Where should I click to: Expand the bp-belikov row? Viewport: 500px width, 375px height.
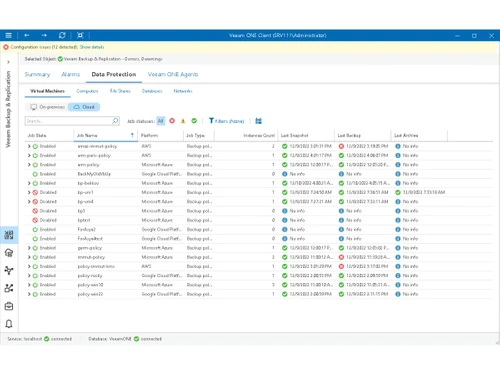click(29, 183)
